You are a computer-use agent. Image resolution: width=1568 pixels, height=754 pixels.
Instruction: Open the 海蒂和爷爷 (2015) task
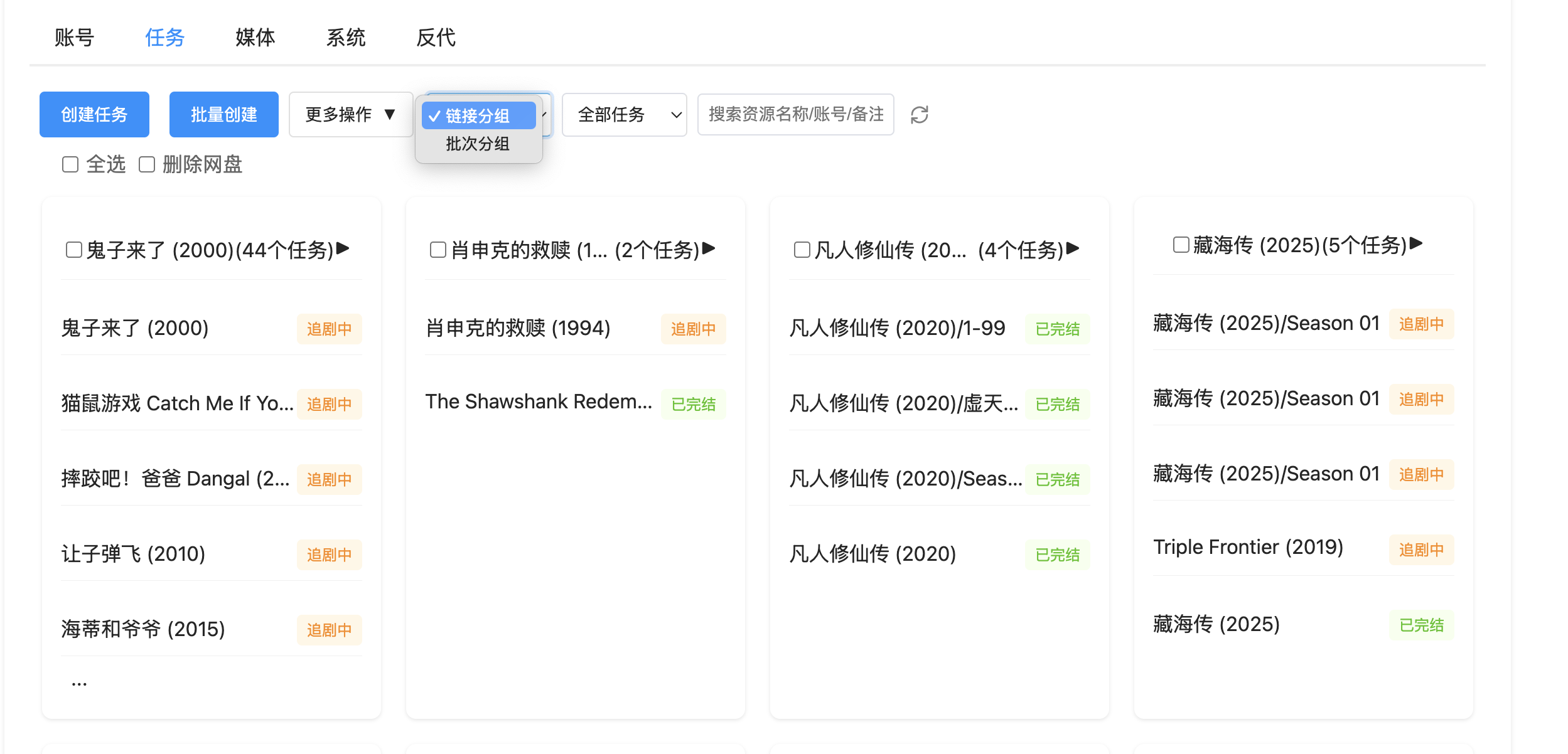pyautogui.click(x=143, y=629)
